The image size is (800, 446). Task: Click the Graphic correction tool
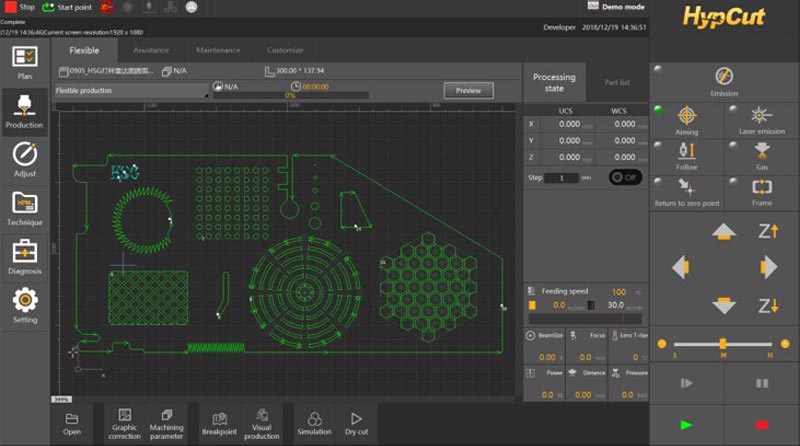[124, 421]
